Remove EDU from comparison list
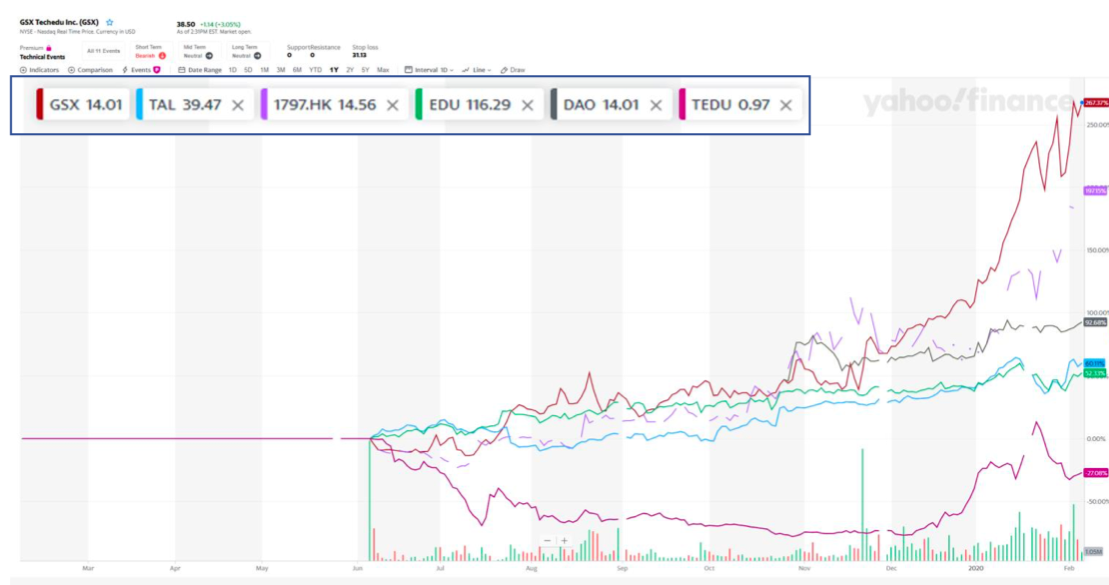The image size is (1109, 585). (x=528, y=104)
